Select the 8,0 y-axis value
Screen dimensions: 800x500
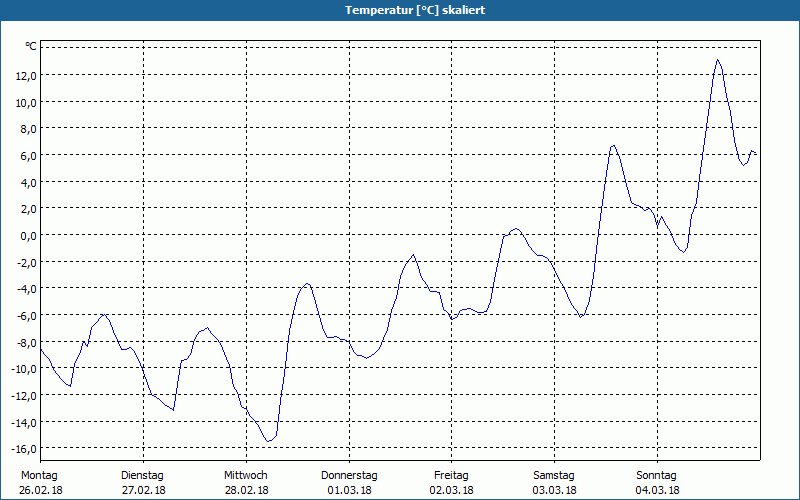(28, 129)
